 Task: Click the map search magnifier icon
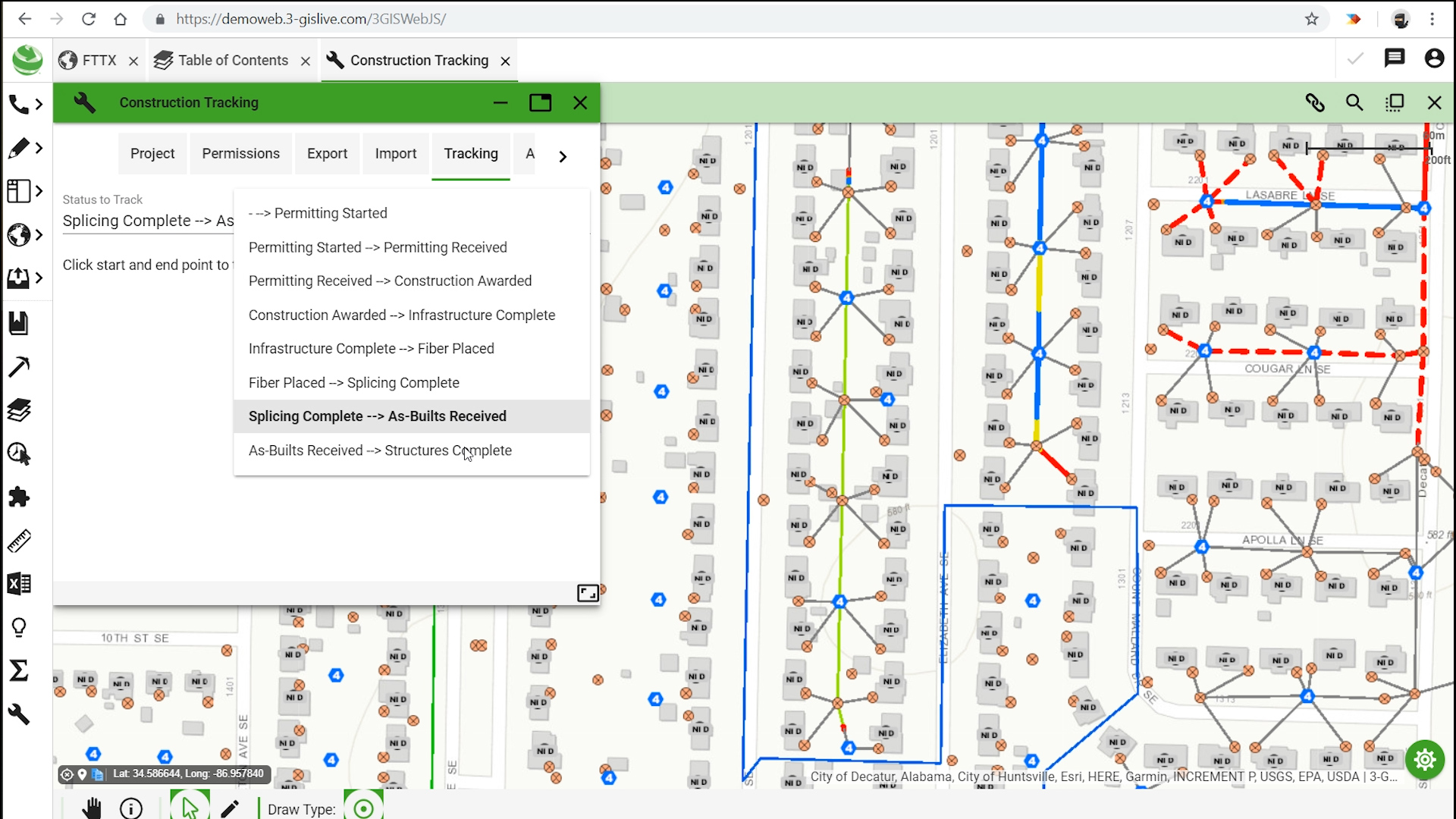coord(1354,103)
